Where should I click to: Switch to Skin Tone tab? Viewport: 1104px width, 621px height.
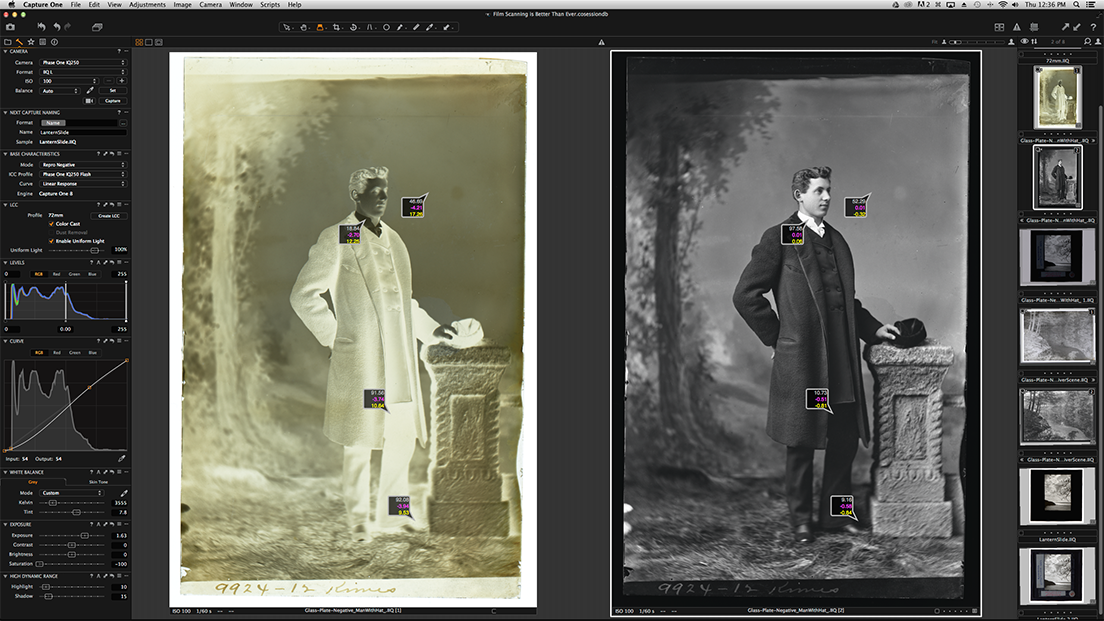[x=99, y=482]
